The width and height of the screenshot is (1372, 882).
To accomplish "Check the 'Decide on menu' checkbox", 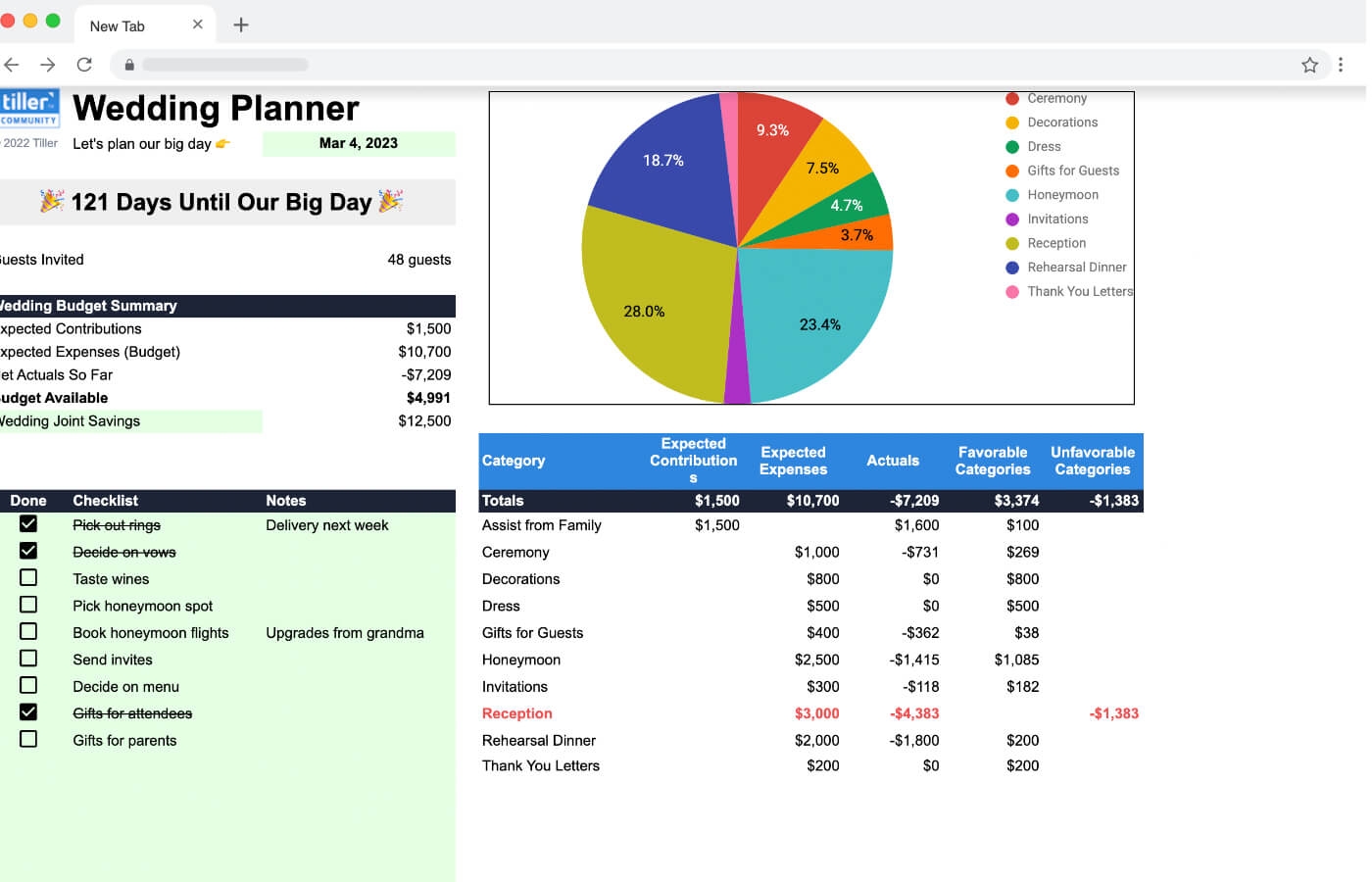I will point(28,684).
